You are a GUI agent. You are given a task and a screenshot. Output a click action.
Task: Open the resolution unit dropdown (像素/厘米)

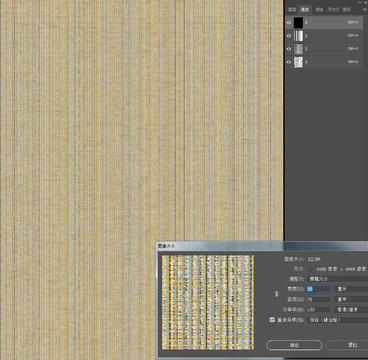tap(351, 310)
